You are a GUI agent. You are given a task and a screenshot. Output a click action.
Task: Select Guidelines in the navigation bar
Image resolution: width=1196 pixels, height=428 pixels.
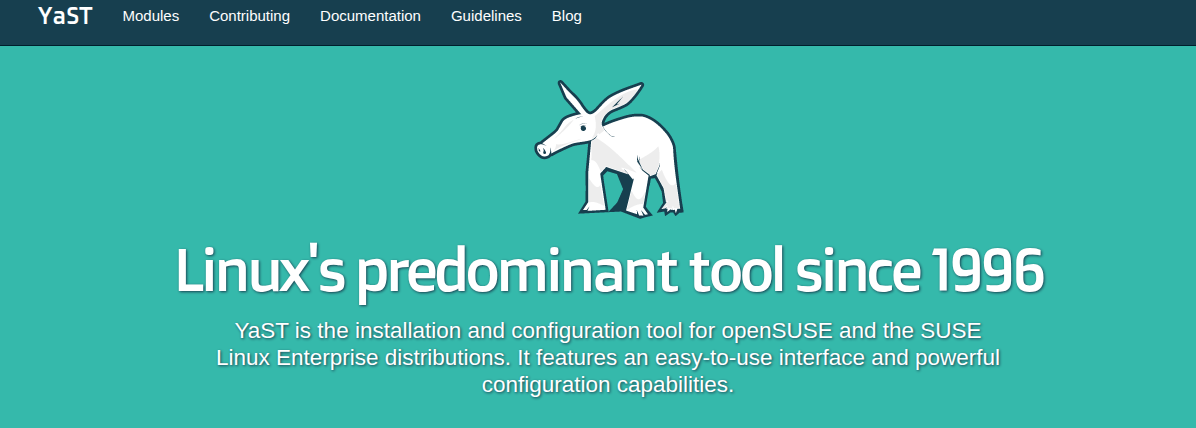(x=486, y=16)
